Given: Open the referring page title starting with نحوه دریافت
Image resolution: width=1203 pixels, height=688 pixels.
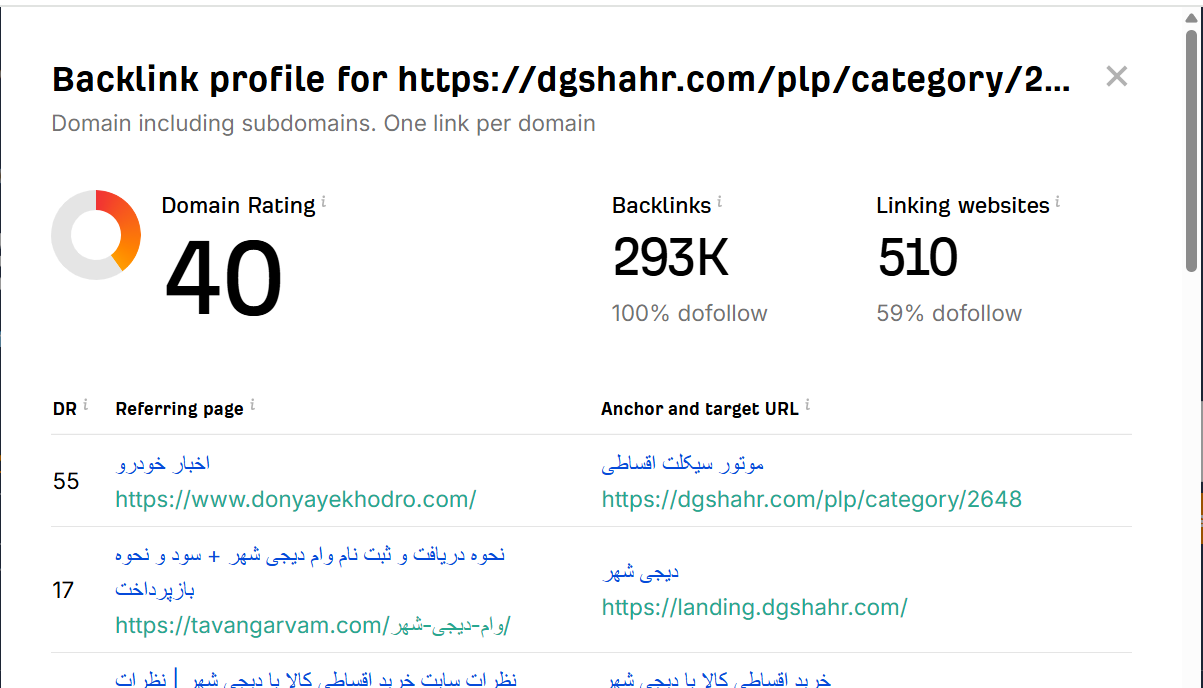Looking at the screenshot, I should [x=310, y=554].
